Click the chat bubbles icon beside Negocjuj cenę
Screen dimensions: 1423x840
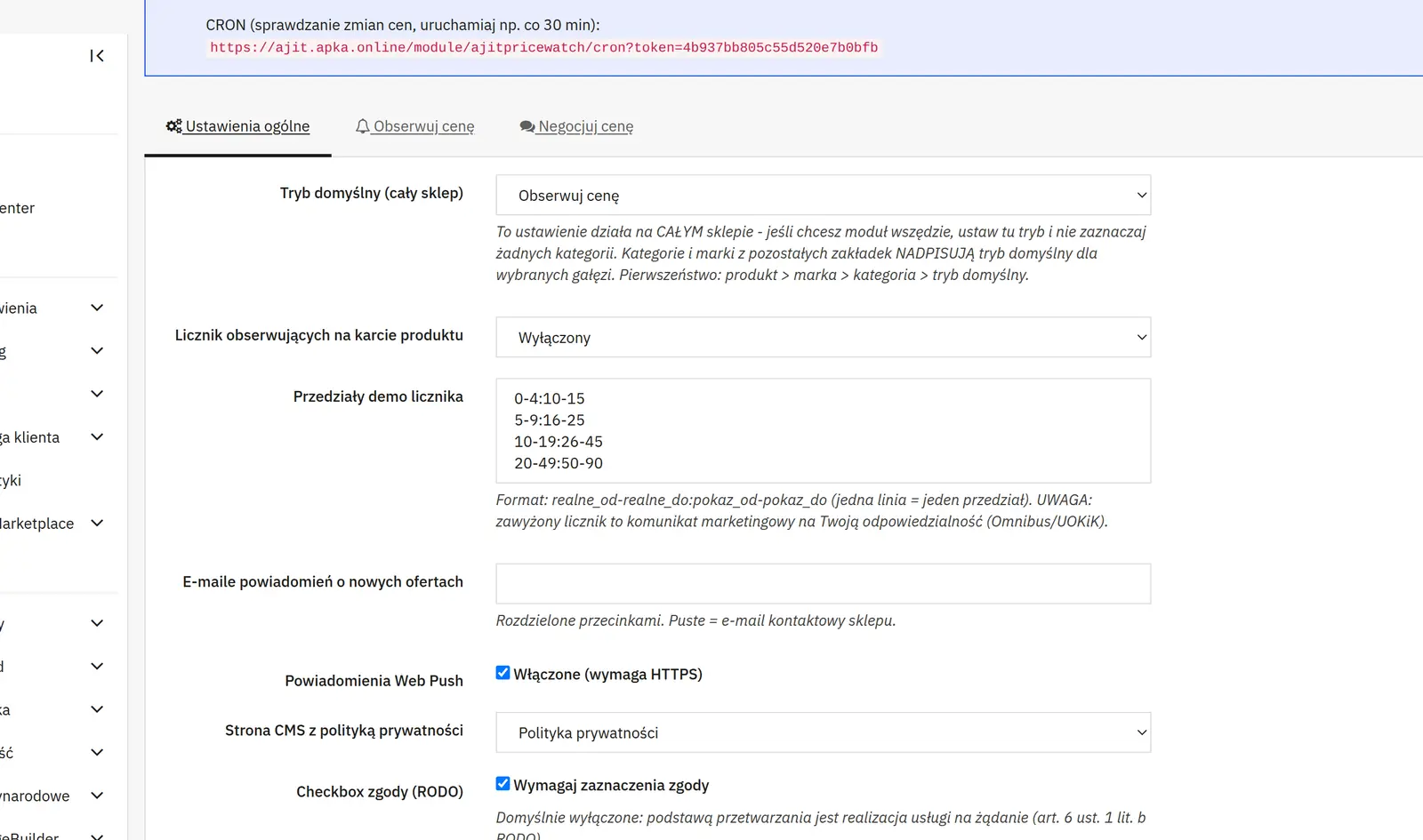[527, 126]
